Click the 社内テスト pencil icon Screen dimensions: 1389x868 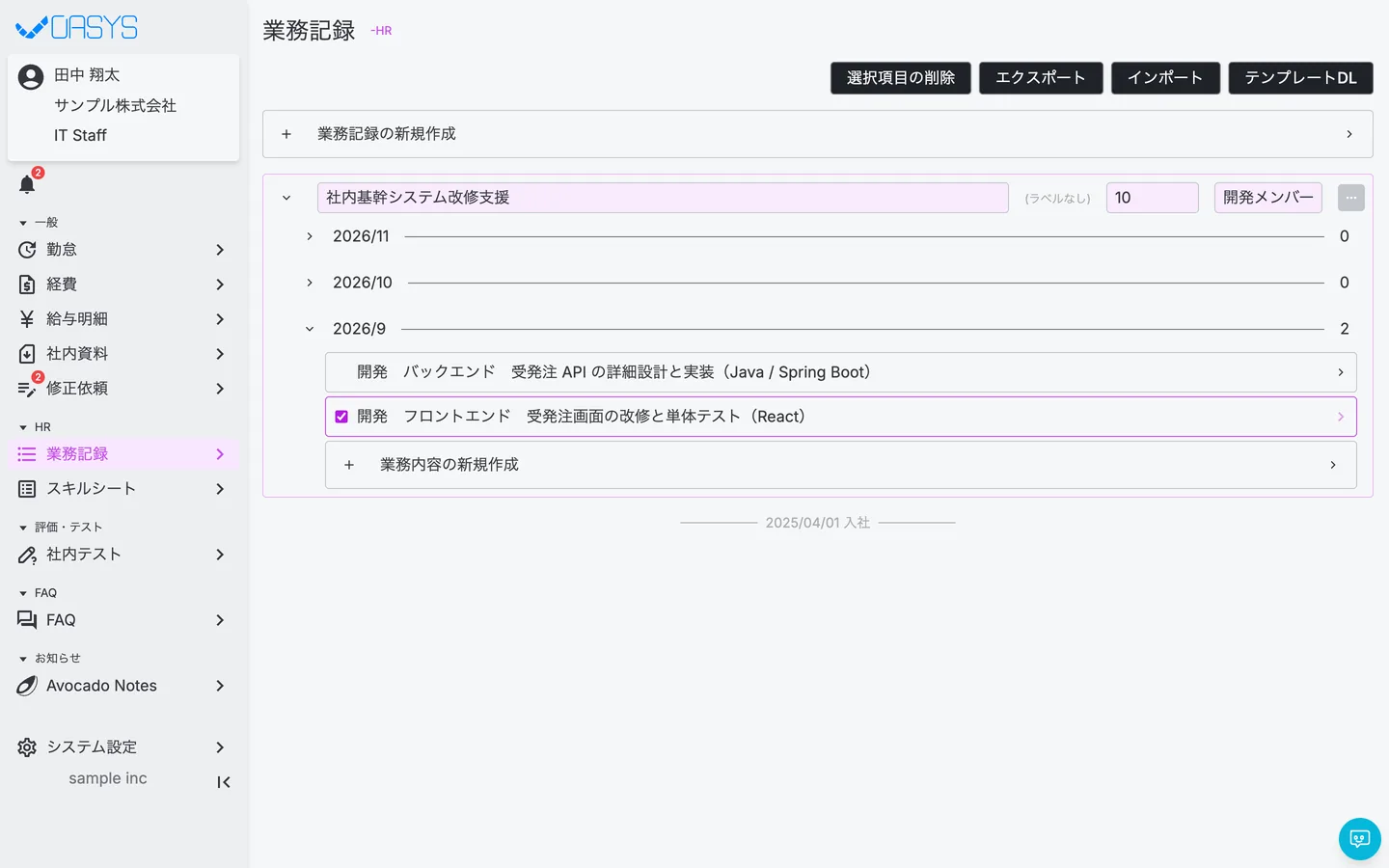pyautogui.click(x=27, y=555)
